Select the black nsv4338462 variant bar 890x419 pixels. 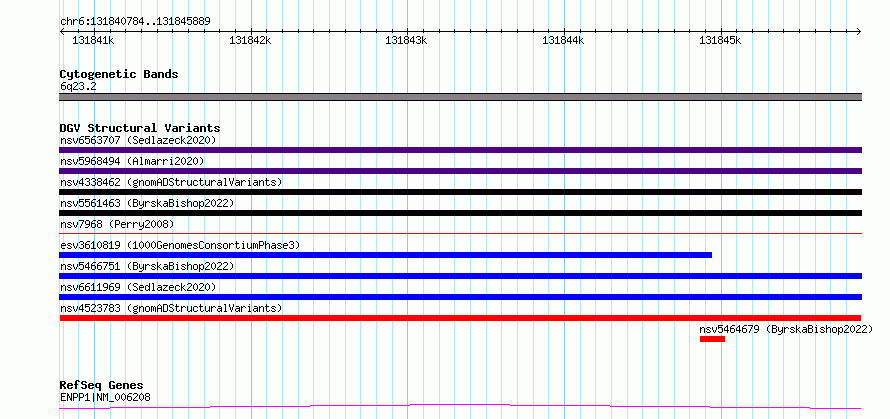tap(460, 192)
